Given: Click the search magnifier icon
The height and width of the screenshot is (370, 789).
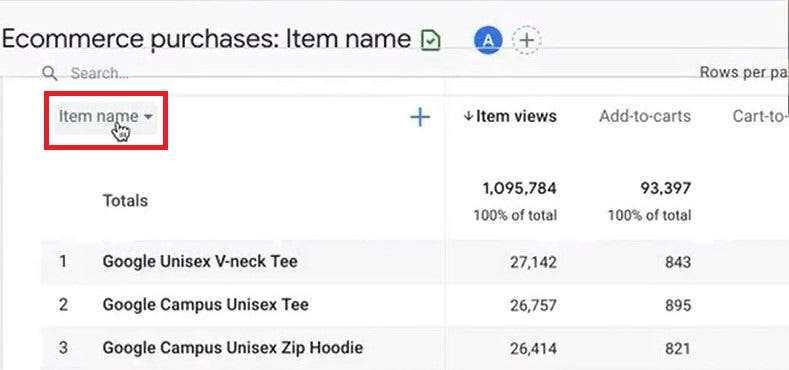Looking at the screenshot, I should [x=50, y=73].
